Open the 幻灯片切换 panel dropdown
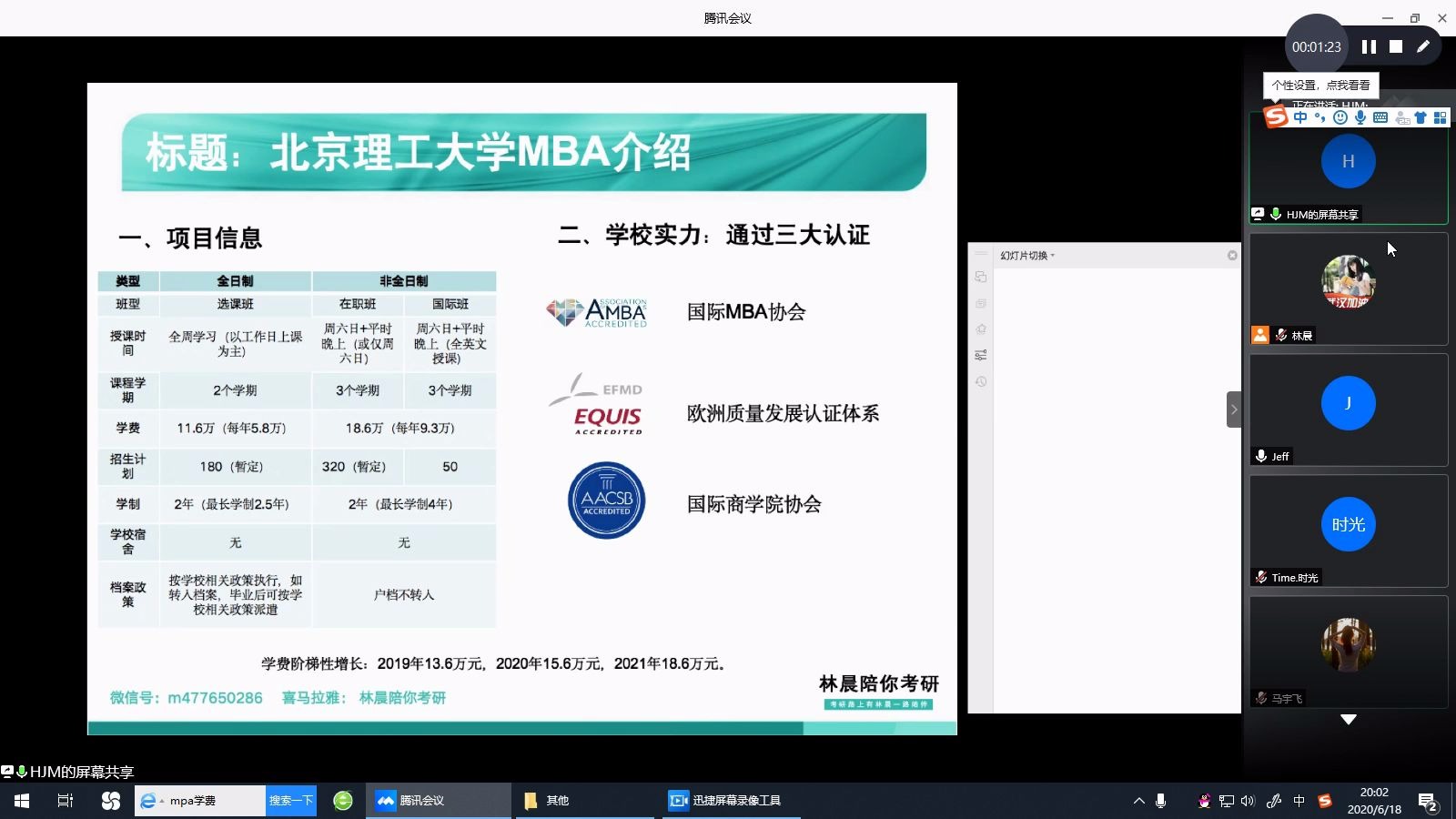Image resolution: width=1456 pixels, height=819 pixels. (1027, 256)
